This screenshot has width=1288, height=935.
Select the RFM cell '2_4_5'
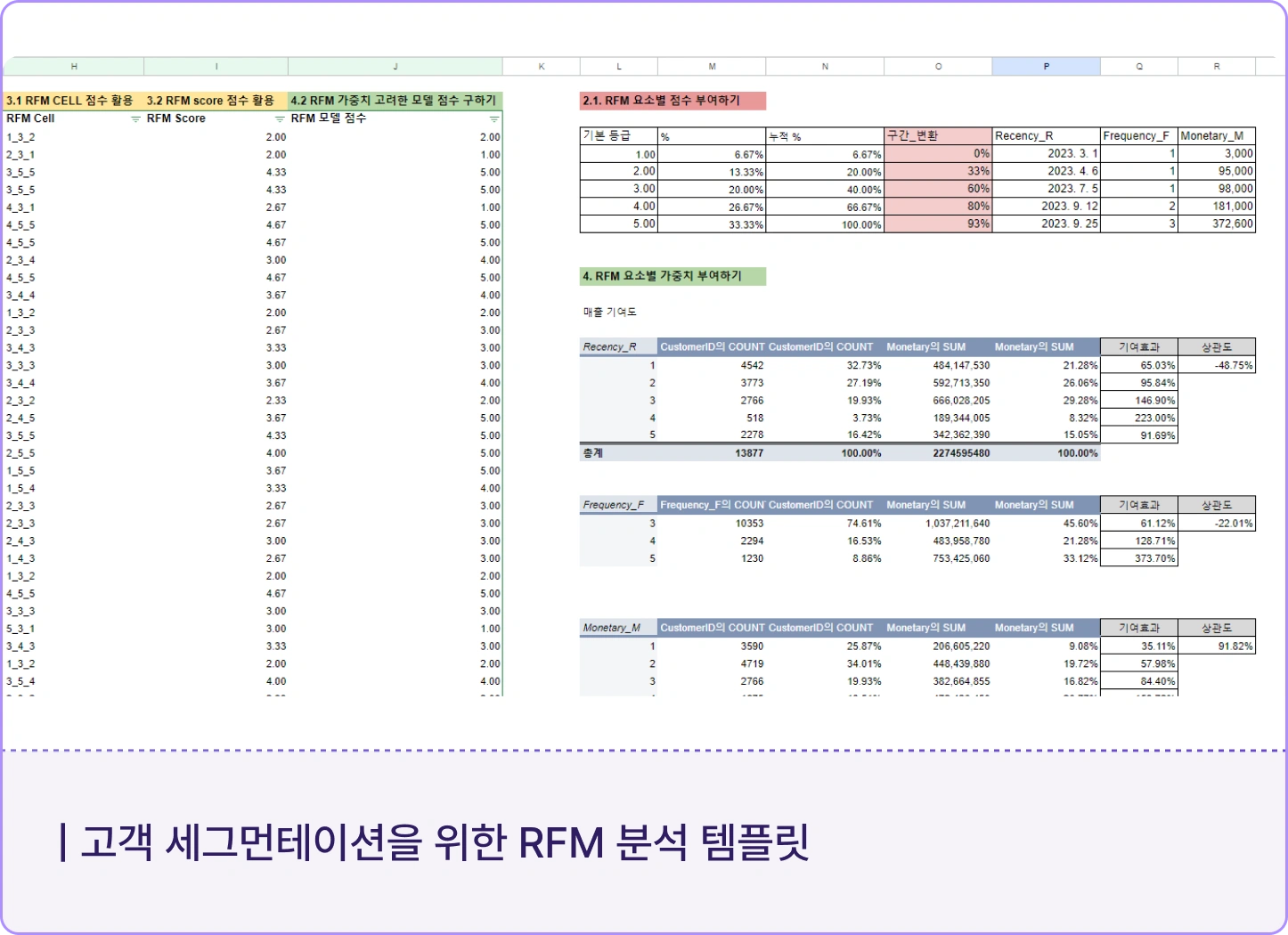[x=74, y=418]
